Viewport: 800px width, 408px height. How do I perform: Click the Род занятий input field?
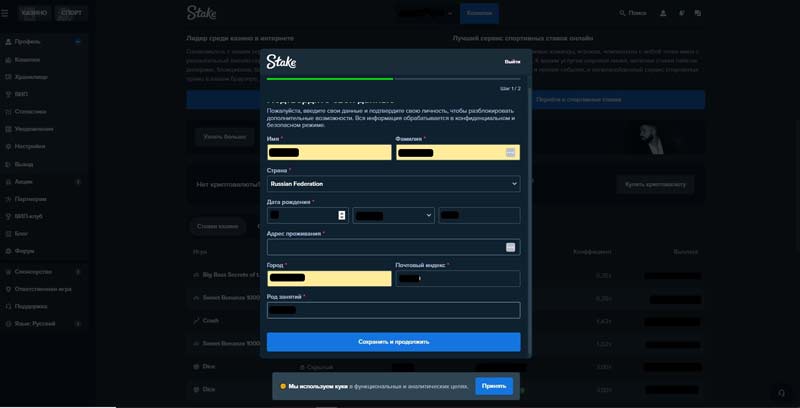[393, 310]
